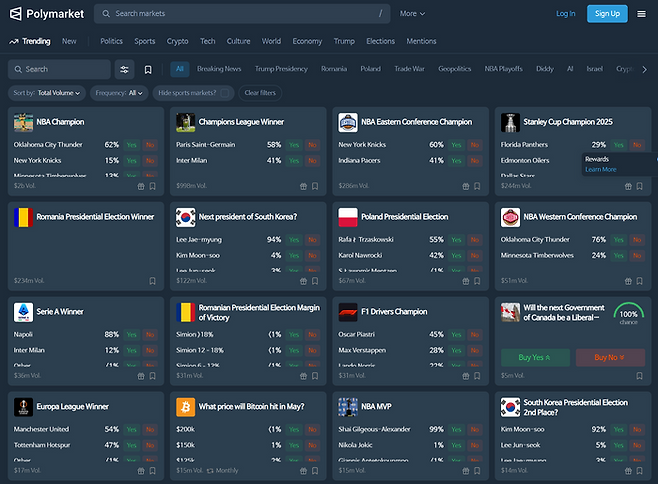
Task: Open the Bitcoin market thumbnail icon
Action: 185,407
